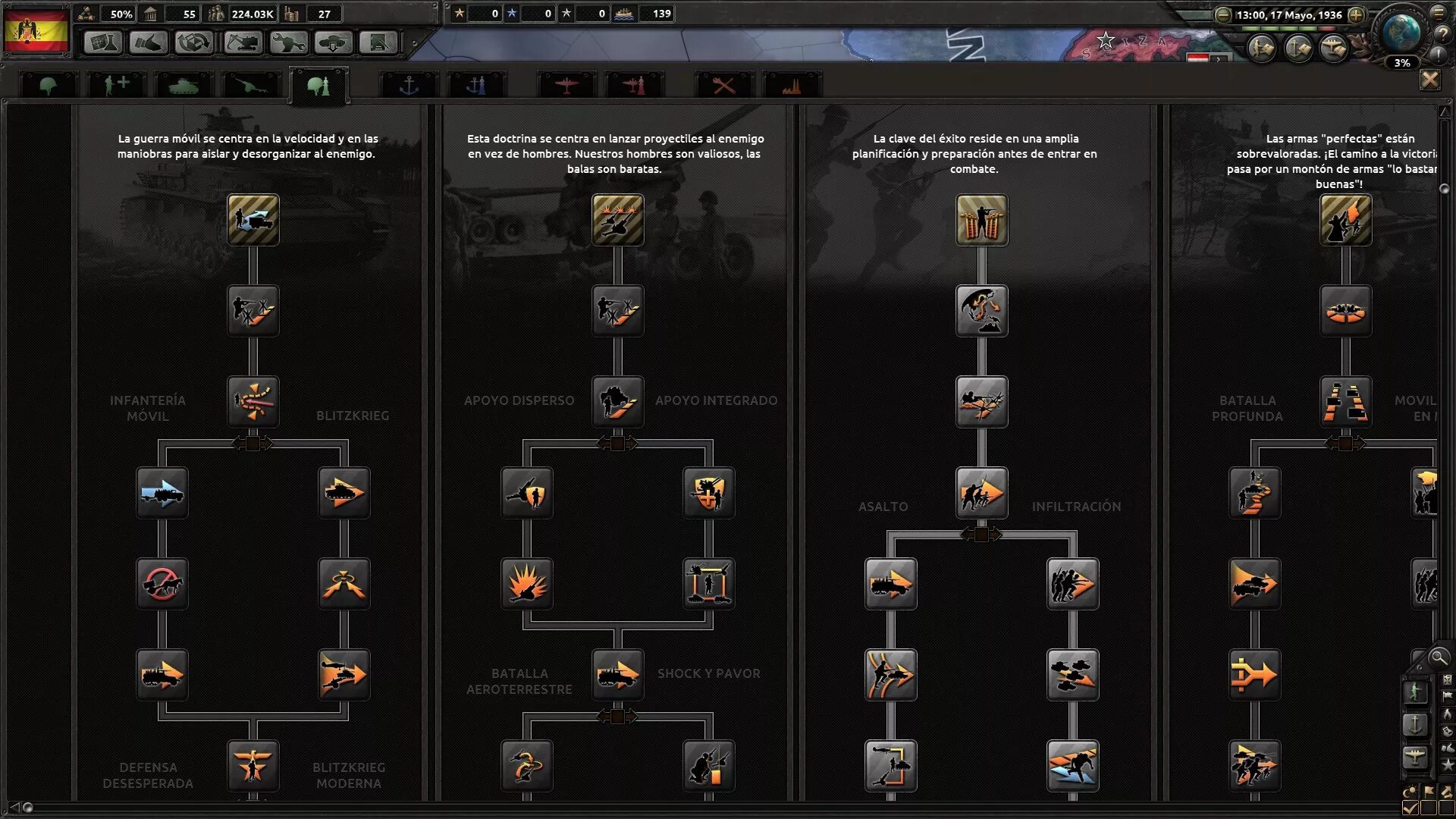Choose the Asalto/Infiltración branch selector
Image resolution: width=1456 pixels, height=819 pixels.
pyautogui.click(x=981, y=535)
